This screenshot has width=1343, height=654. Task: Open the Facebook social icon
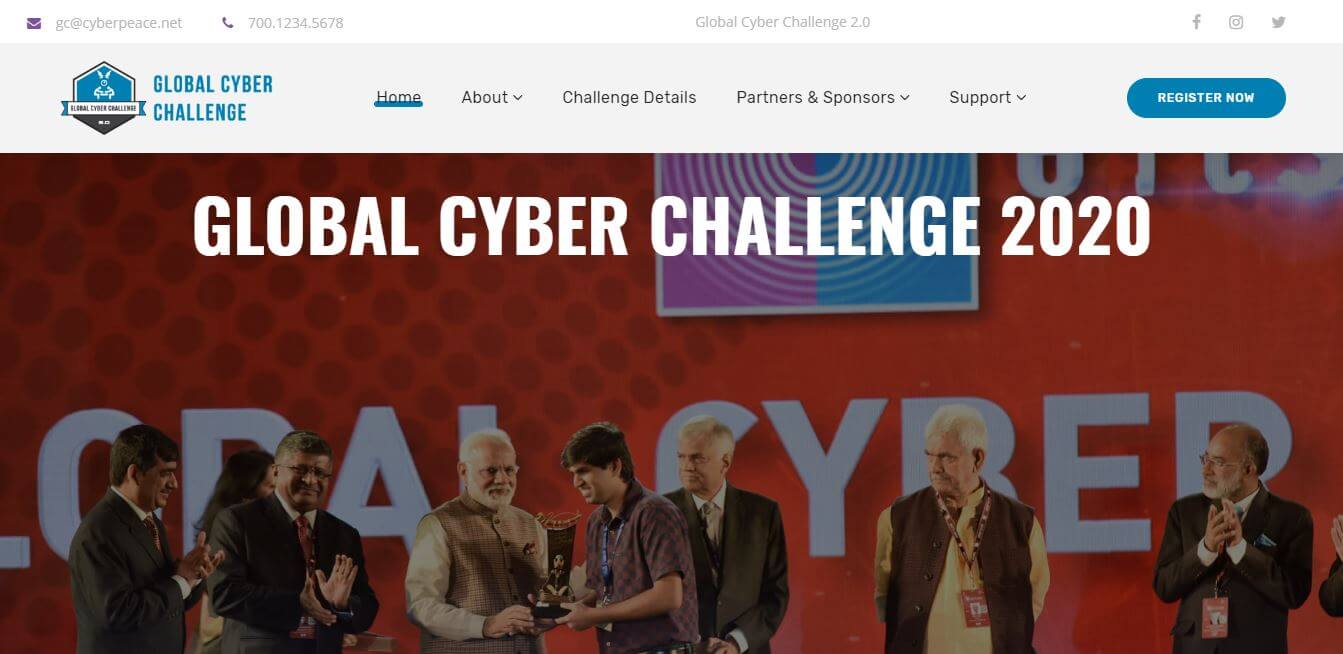tap(1196, 22)
